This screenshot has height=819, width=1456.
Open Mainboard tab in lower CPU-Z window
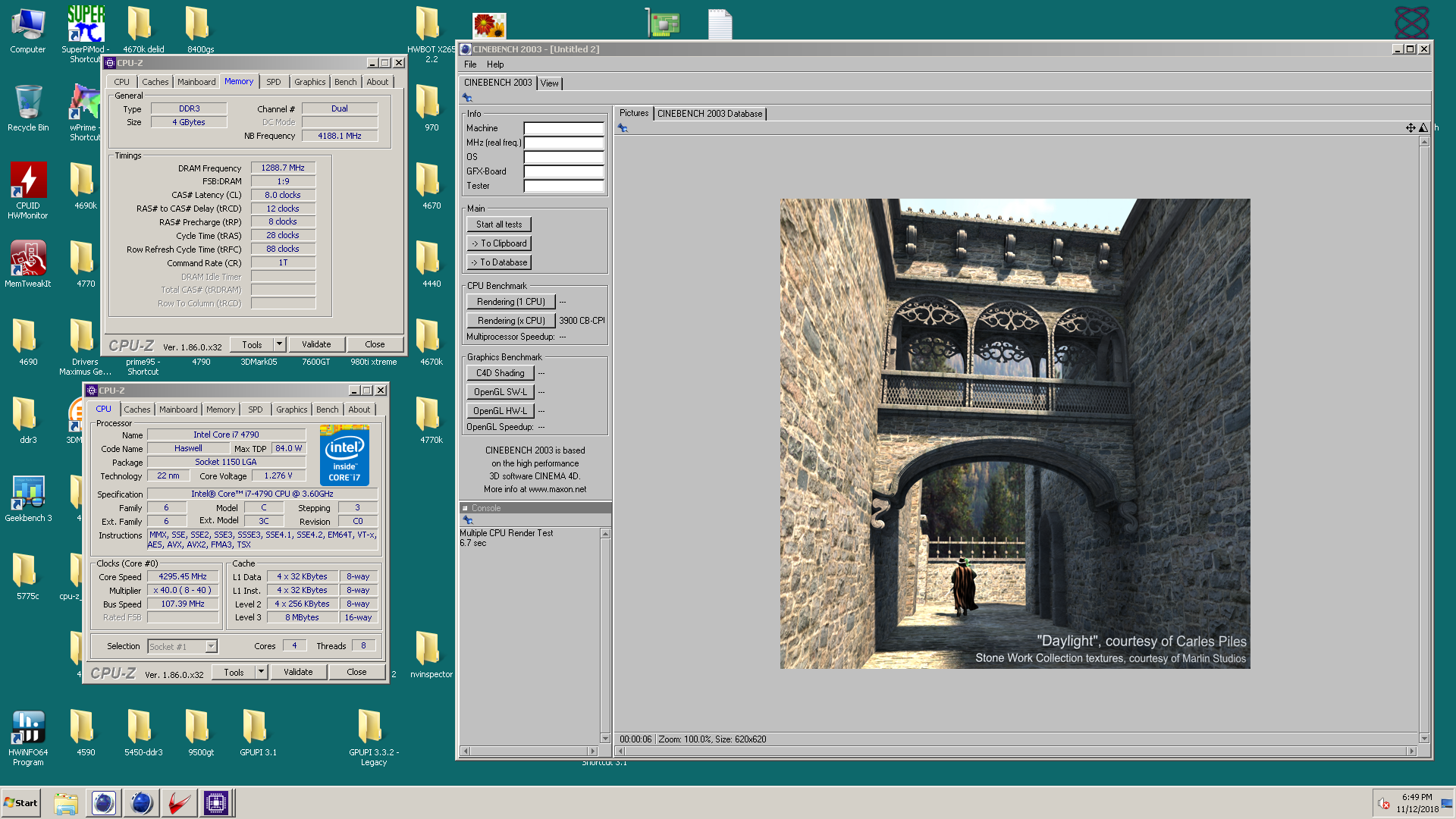click(x=178, y=409)
